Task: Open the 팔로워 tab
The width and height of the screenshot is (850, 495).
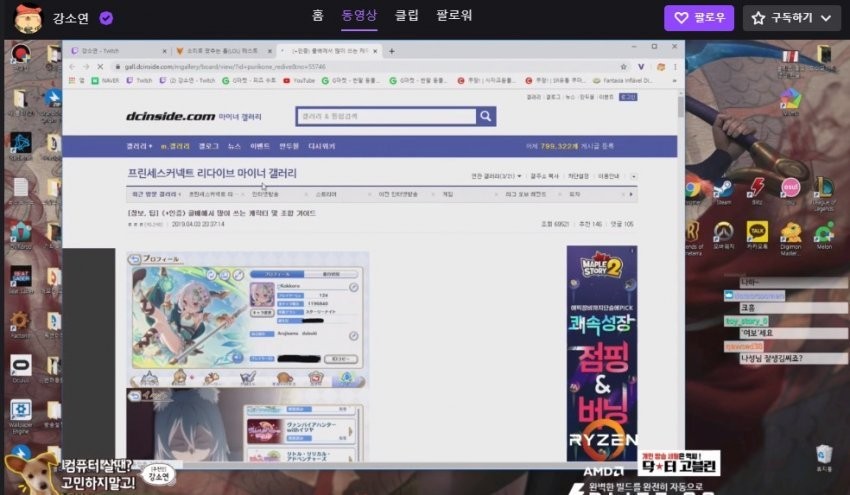Action: point(454,15)
